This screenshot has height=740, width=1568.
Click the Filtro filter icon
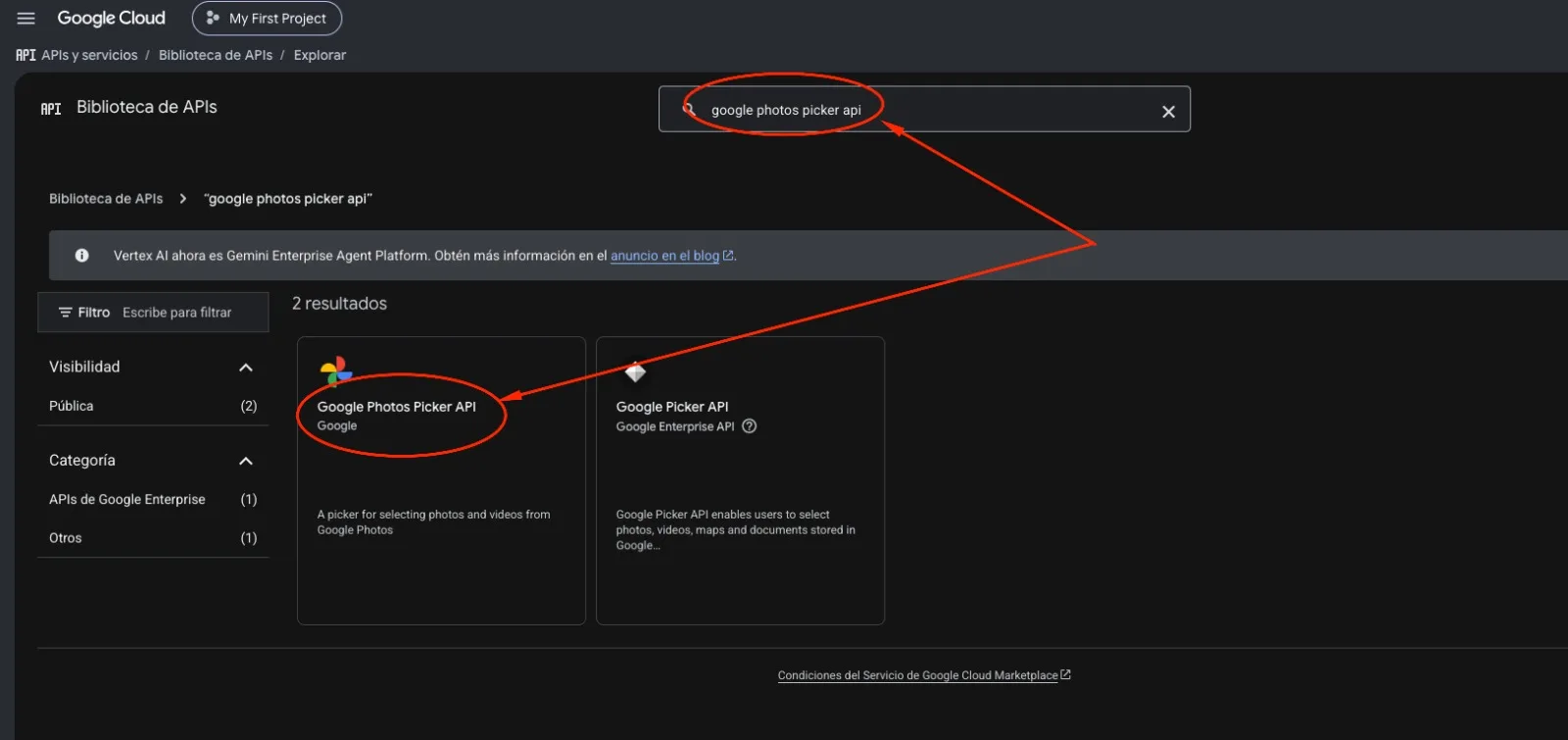point(66,313)
